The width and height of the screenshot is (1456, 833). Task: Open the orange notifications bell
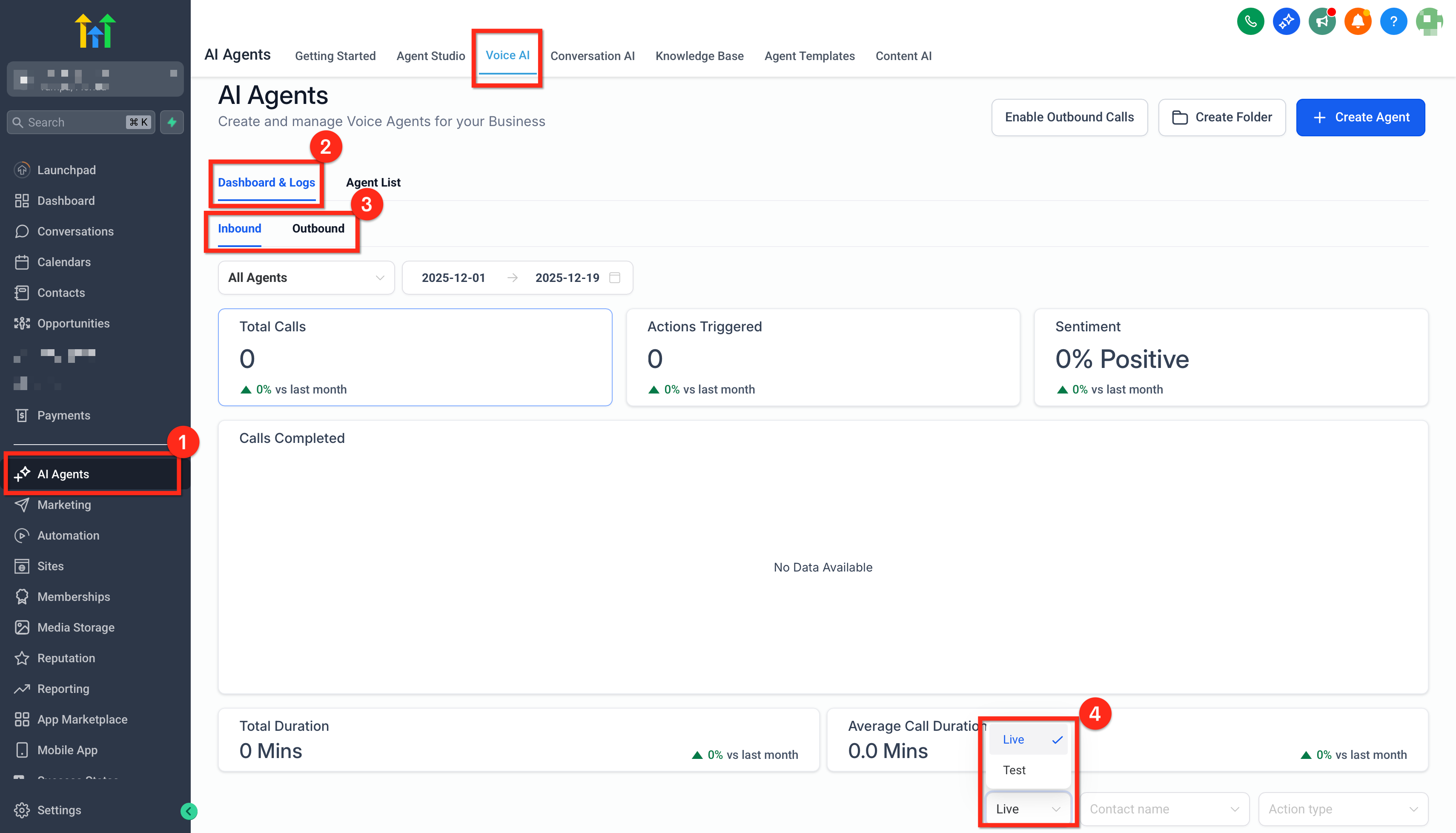1357,22
